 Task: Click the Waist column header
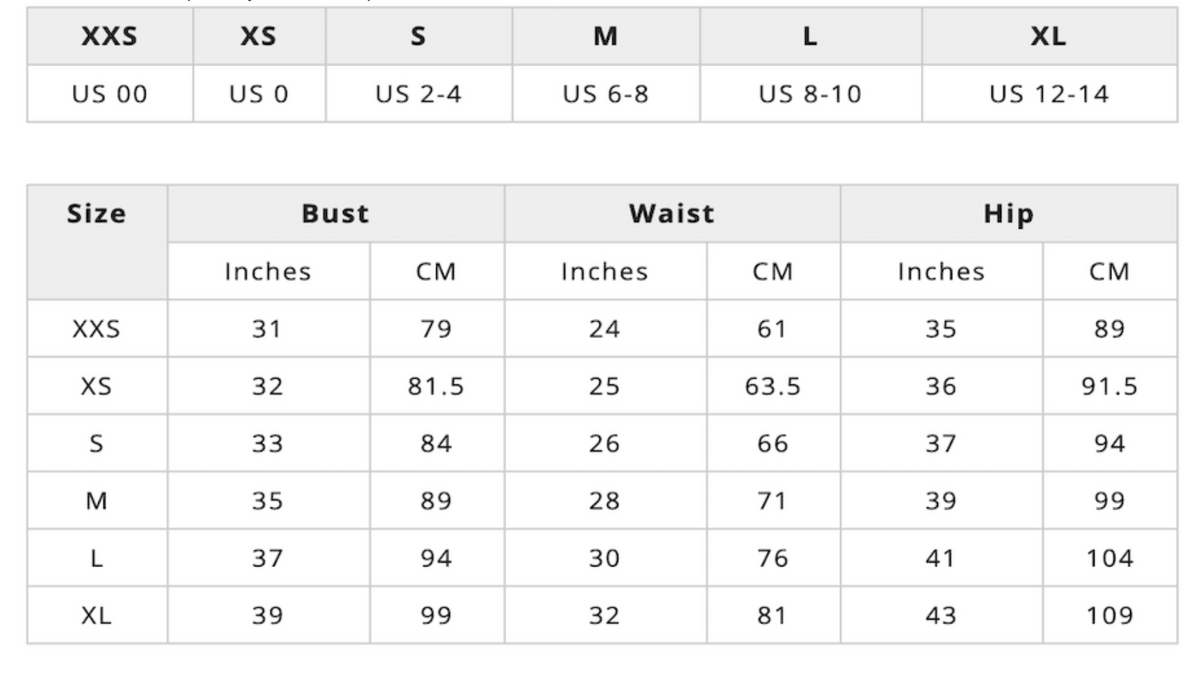click(673, 214)
